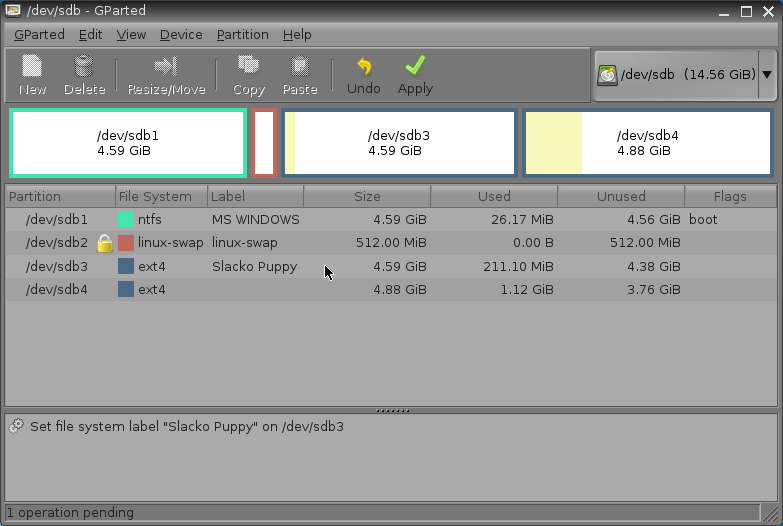Sort by the Size column header
This screenshot has height=526, width=783.
coord(367,196)
